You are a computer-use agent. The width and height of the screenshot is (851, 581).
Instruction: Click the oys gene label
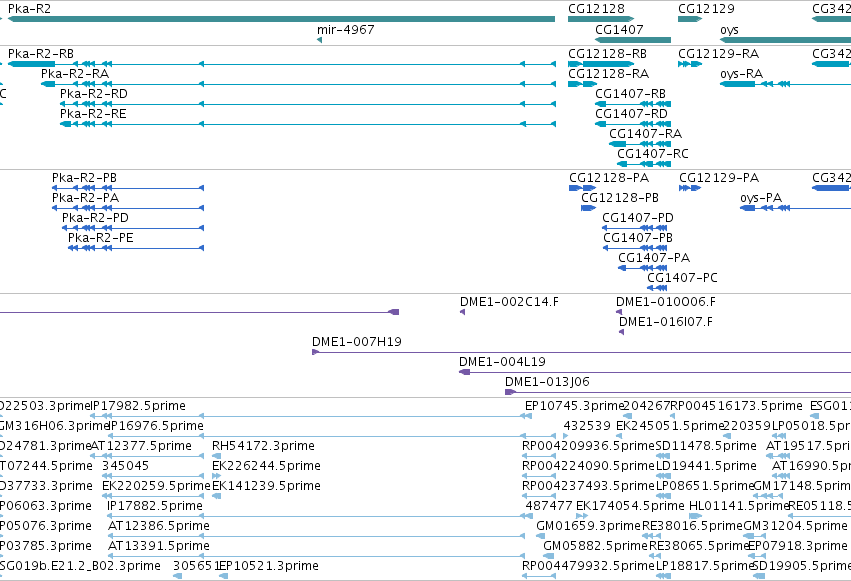729,30
